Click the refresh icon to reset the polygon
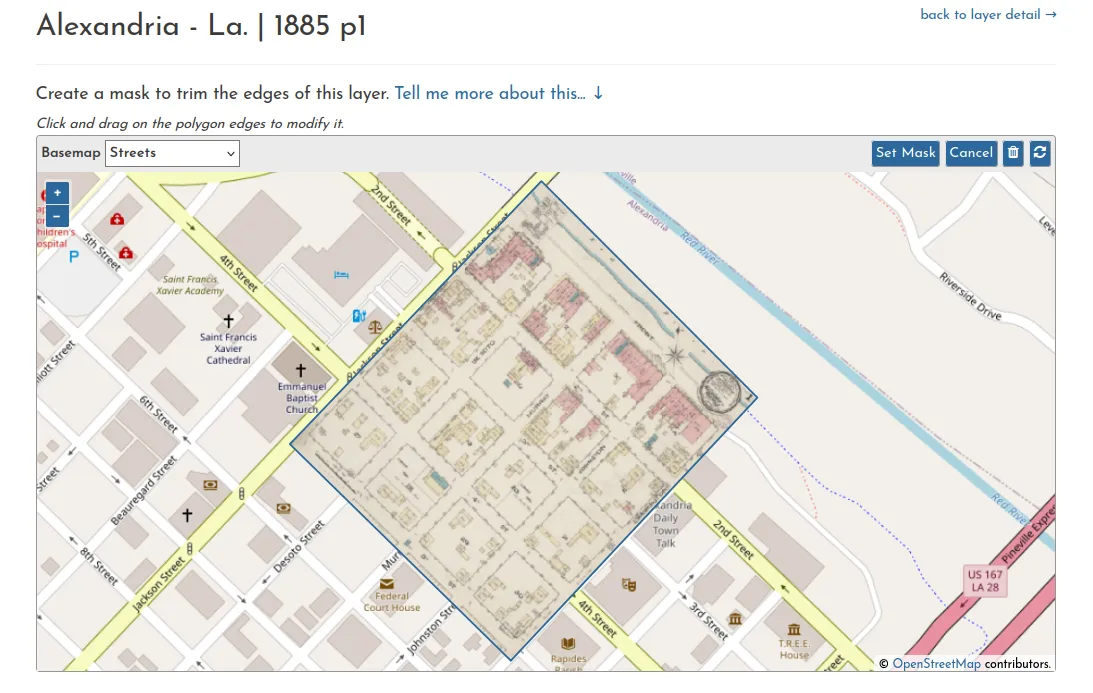 (1040, 153)
